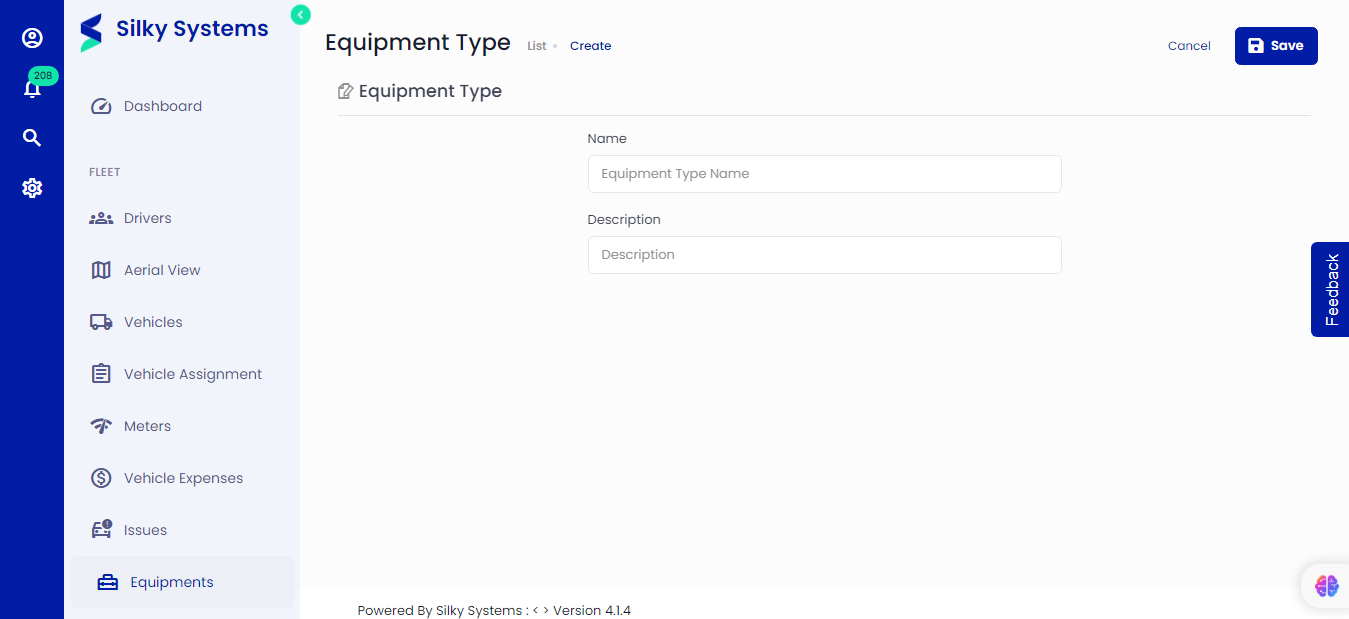Open the settings gear in the rail
Screen dimensions: 1349x619
point(32,187)
